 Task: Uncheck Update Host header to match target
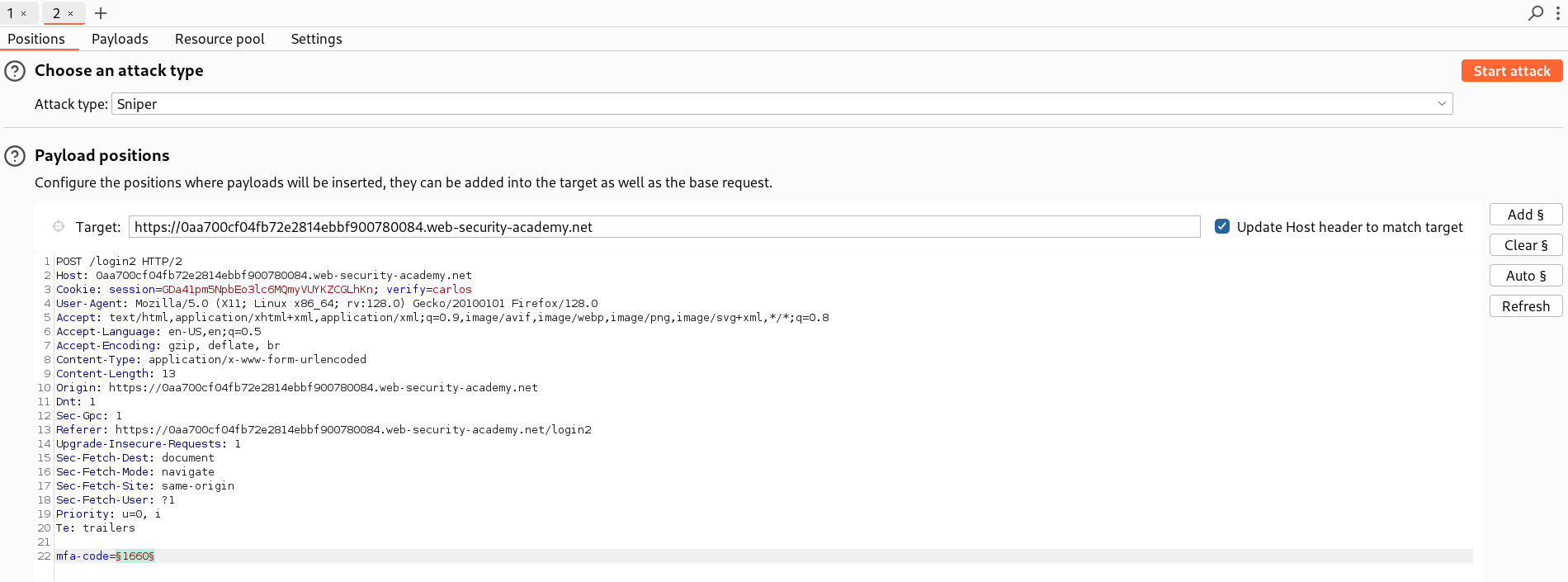click(x=1222, y=226)
